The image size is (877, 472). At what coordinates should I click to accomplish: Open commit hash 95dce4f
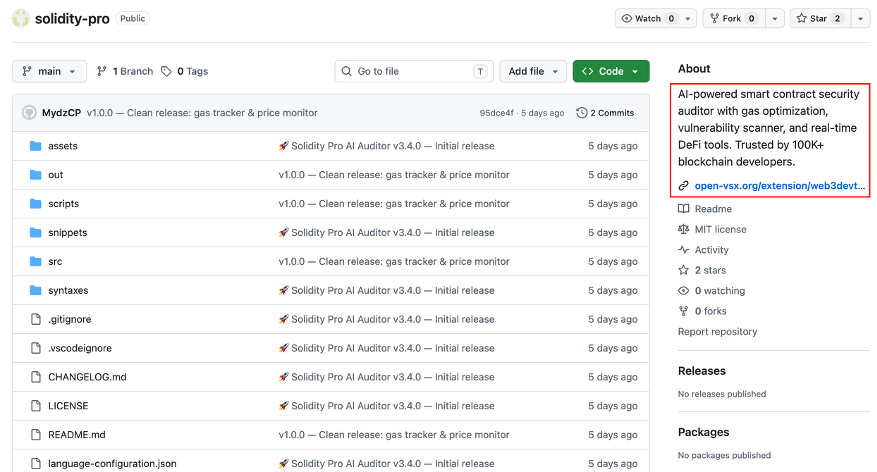(496, 113)
